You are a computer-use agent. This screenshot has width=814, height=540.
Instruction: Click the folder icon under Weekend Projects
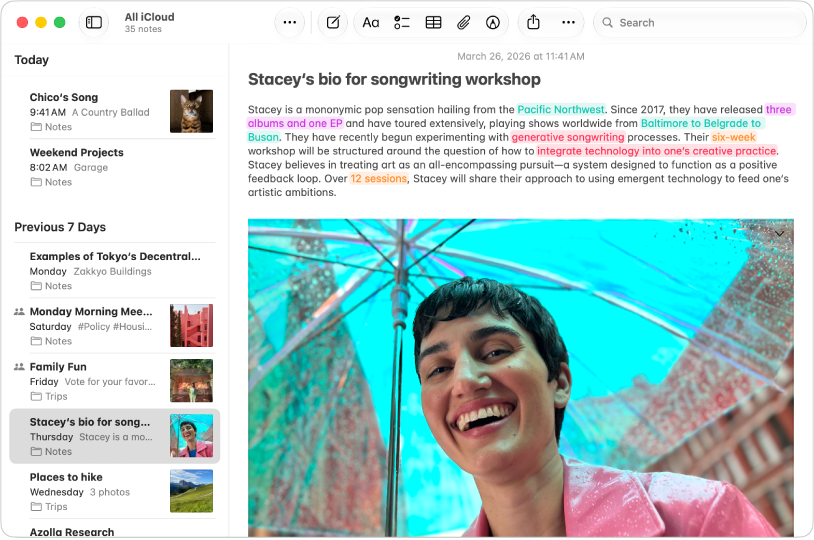coord(36,182)
